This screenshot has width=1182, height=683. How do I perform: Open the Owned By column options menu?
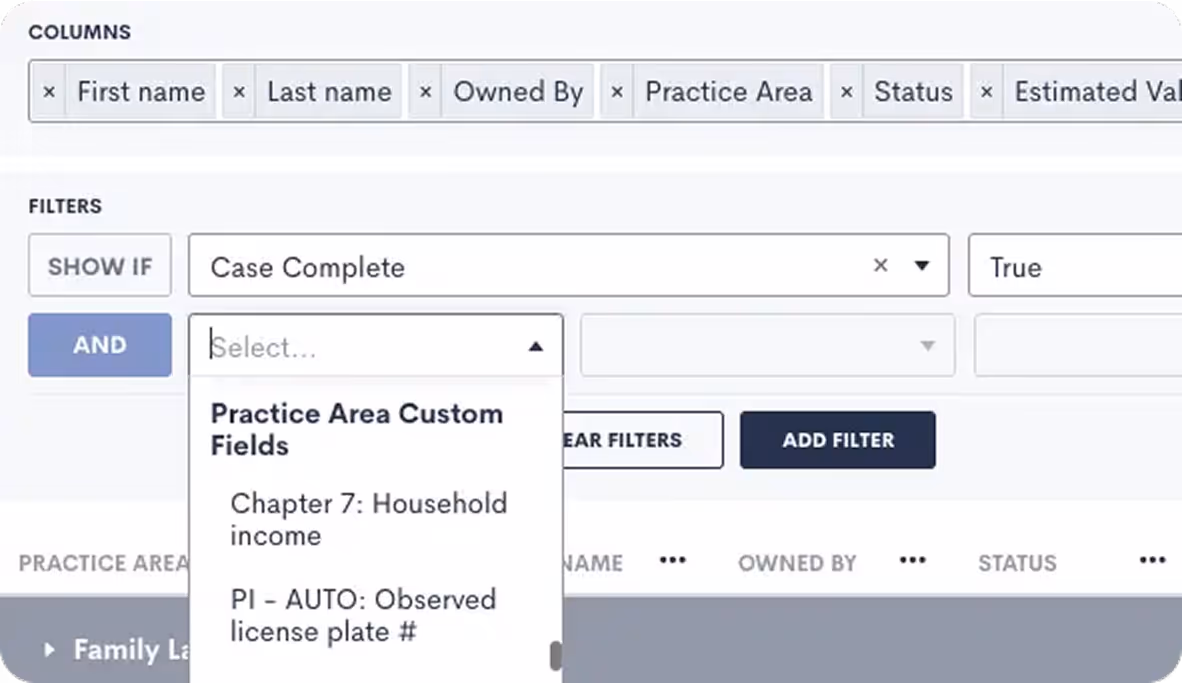(x=912, y=561)
